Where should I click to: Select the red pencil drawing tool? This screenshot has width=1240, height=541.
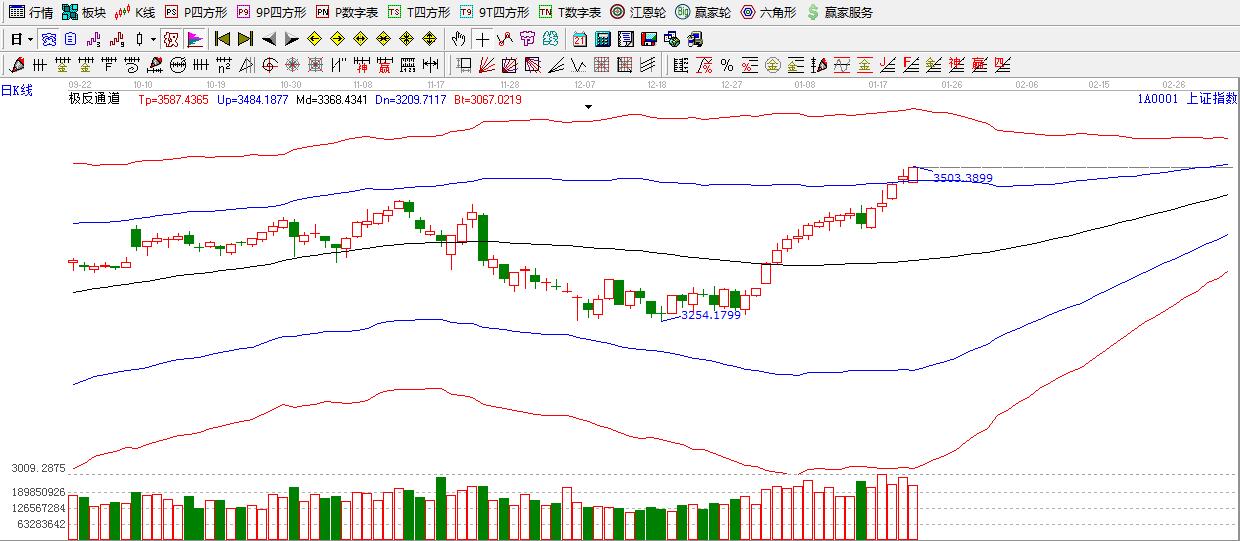pyautogui.click(x=17, y=65)
